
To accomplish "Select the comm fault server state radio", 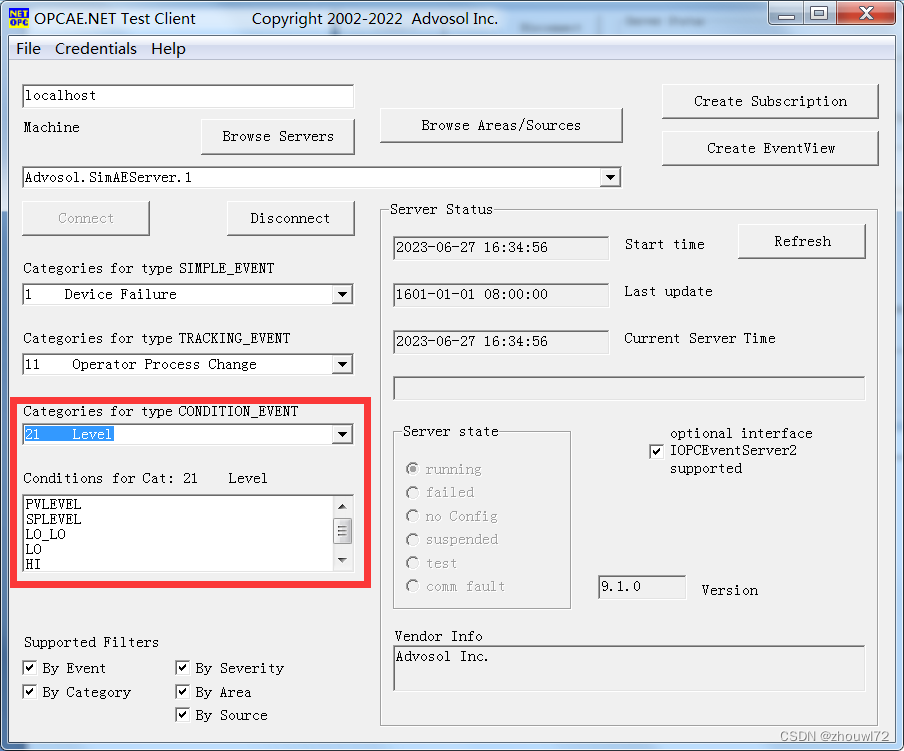I will click(x=412, y=587).
